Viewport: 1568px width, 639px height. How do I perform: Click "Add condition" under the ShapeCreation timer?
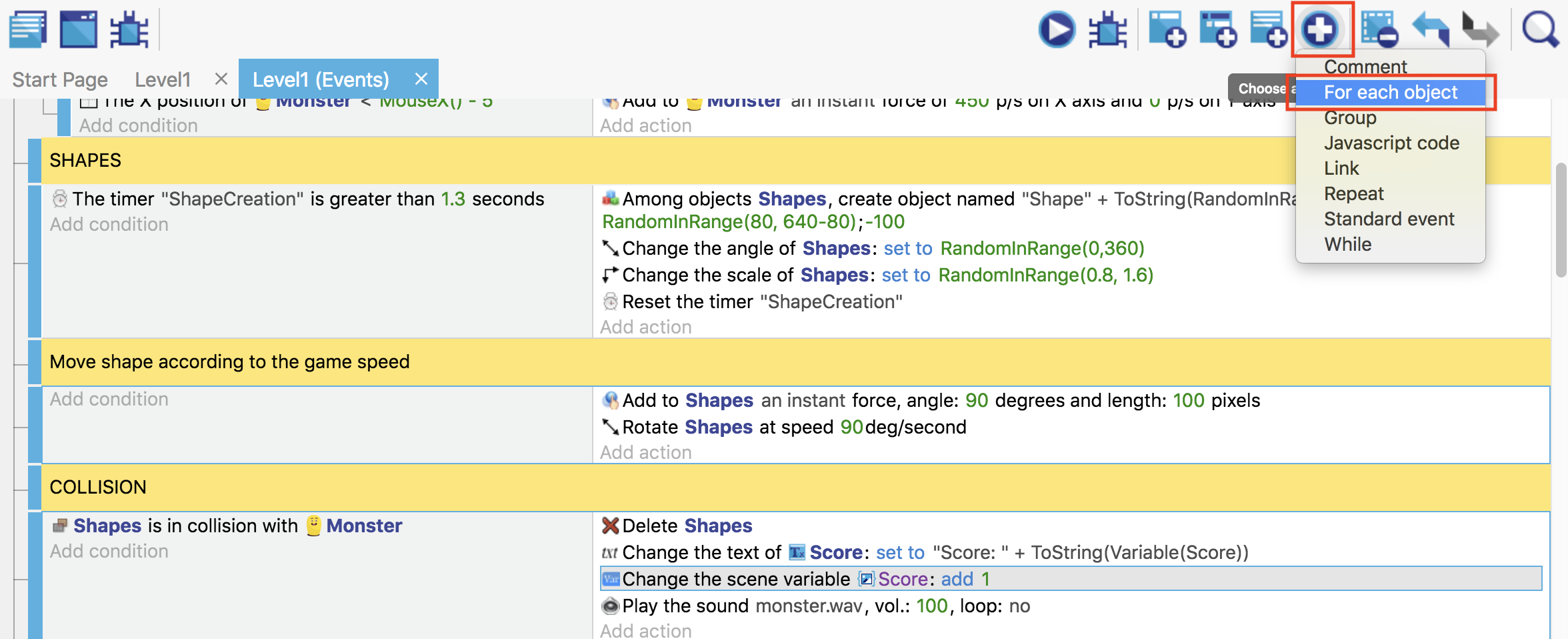tap(109, 224)
